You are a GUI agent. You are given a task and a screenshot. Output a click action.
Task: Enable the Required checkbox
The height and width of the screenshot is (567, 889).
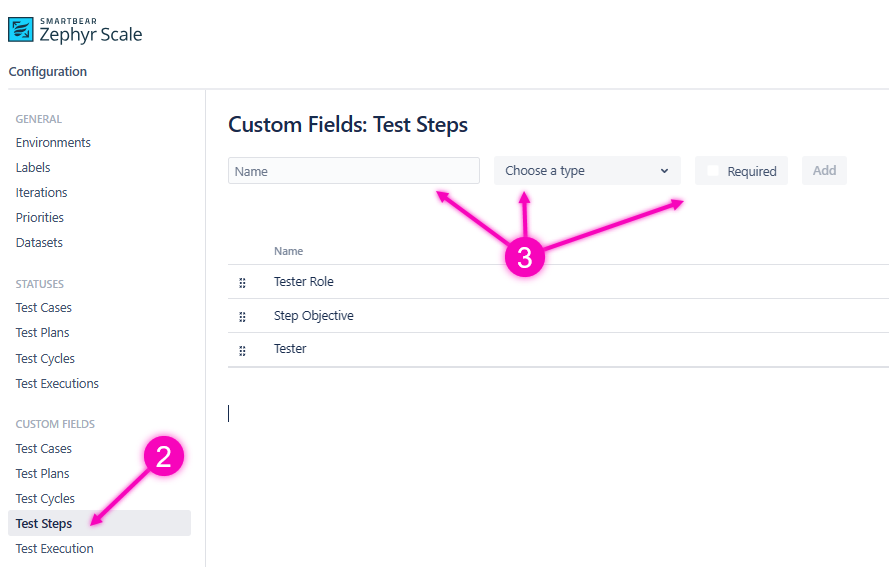click(x=713, y=171)
